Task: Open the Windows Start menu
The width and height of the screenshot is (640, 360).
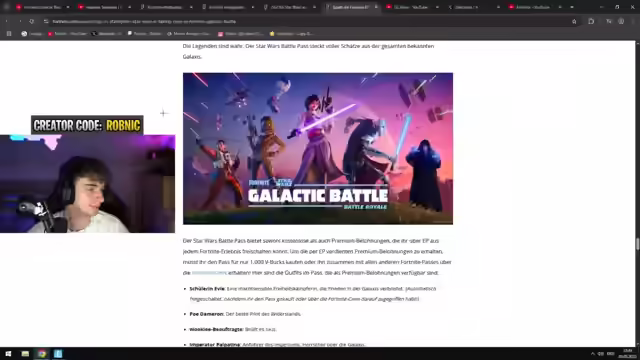Action: 8,353
